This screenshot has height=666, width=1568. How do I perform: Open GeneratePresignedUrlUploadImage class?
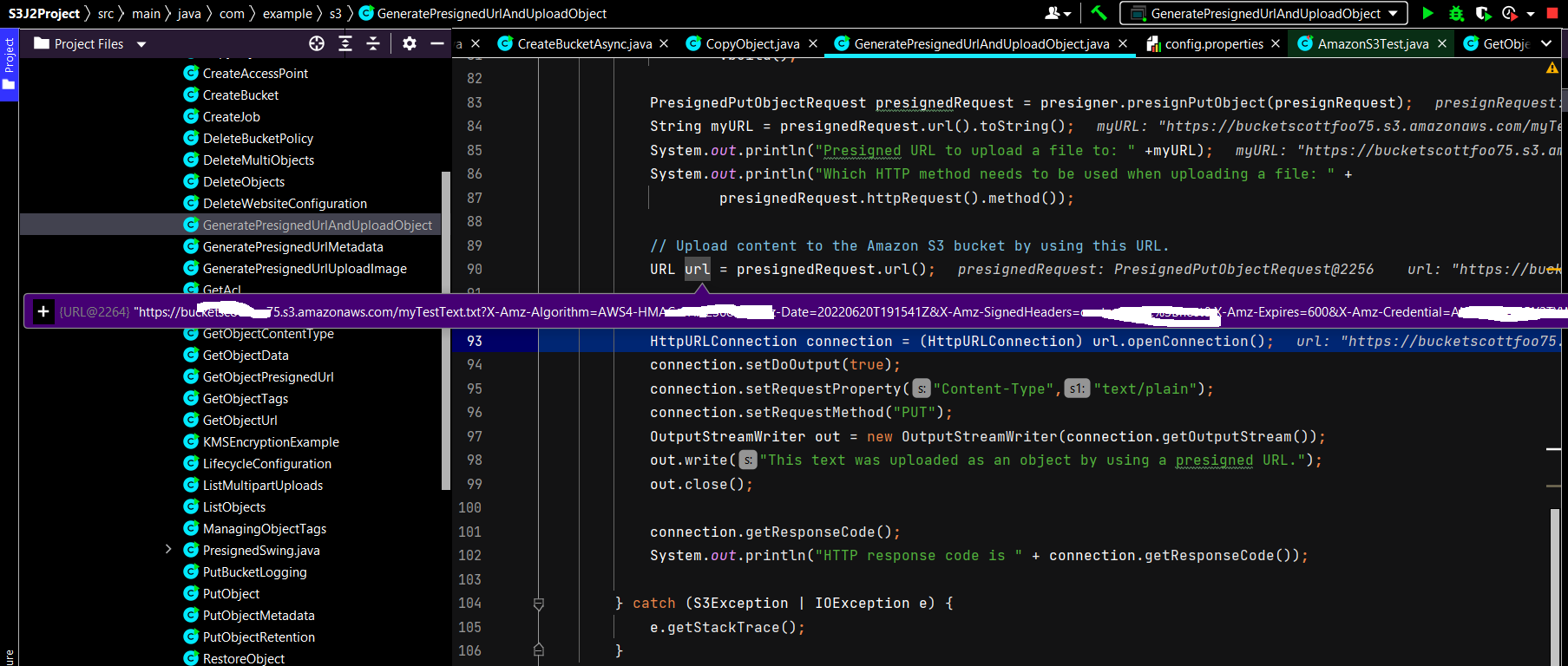coord(305,269)
